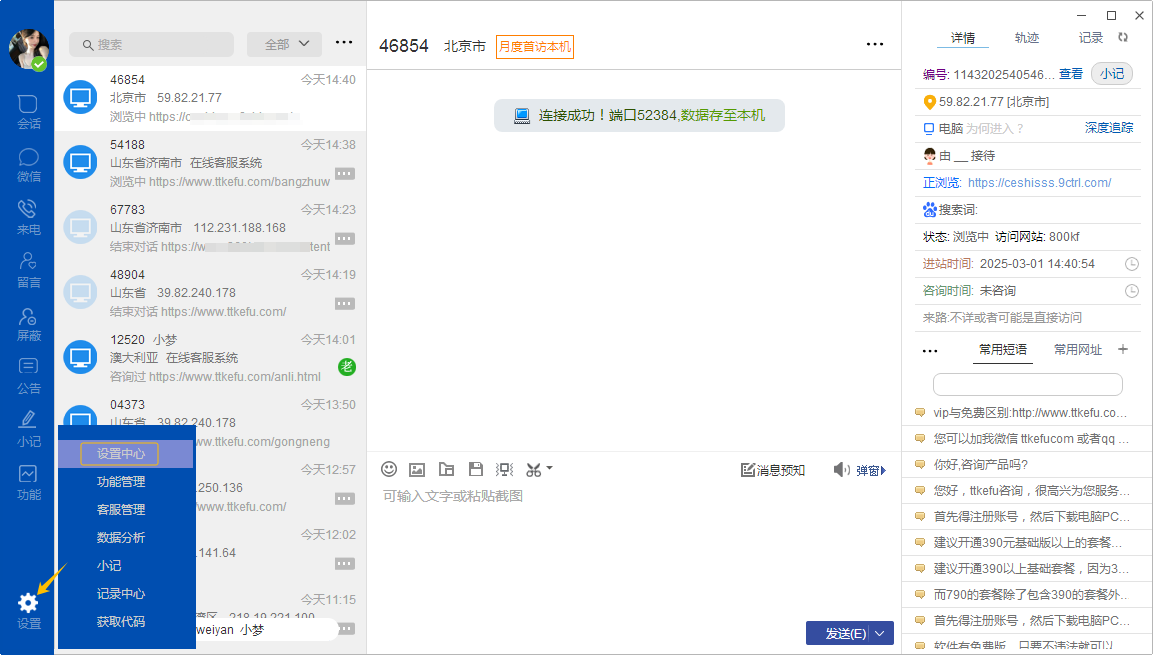Click the 查看 link next to visitor number
The image size is (1153, 655).
pyautogui.click(x=1070, y=73)
